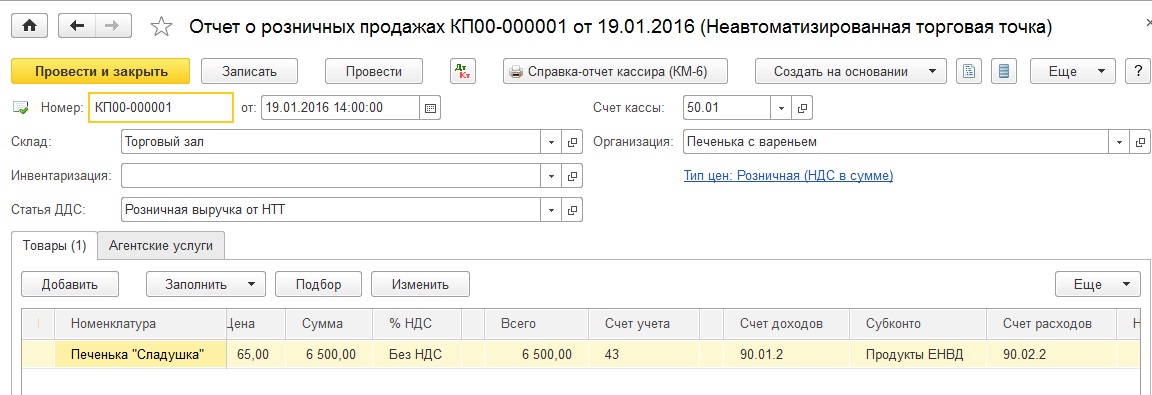Select the Товары (1) tab
Viewport: 1152px width, 395px height.
pos(54,245)
